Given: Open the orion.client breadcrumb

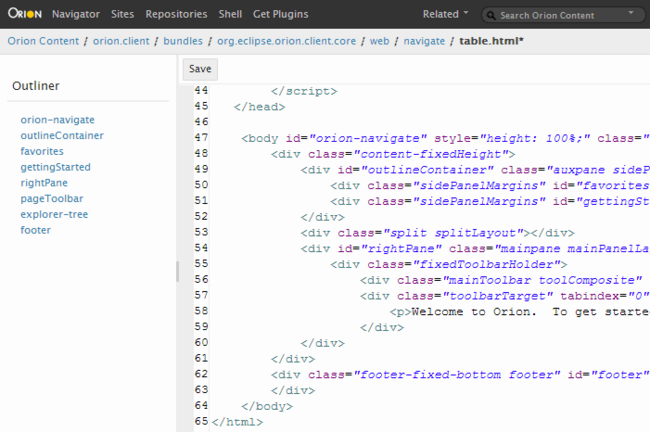Looking at the screenshot, I should (x=121, y=41).
